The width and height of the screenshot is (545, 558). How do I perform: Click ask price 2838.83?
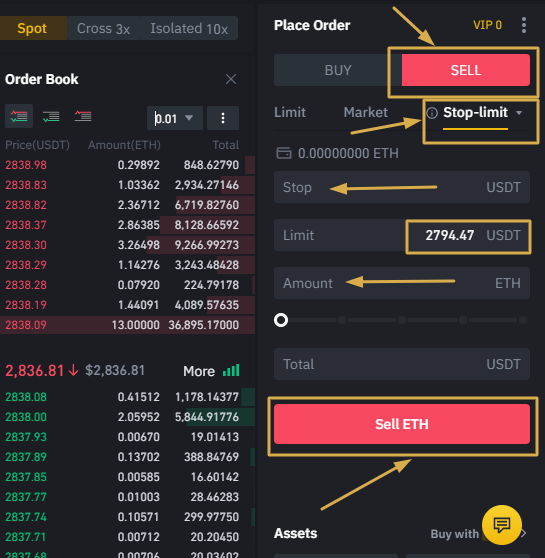(x=26, y=185)
